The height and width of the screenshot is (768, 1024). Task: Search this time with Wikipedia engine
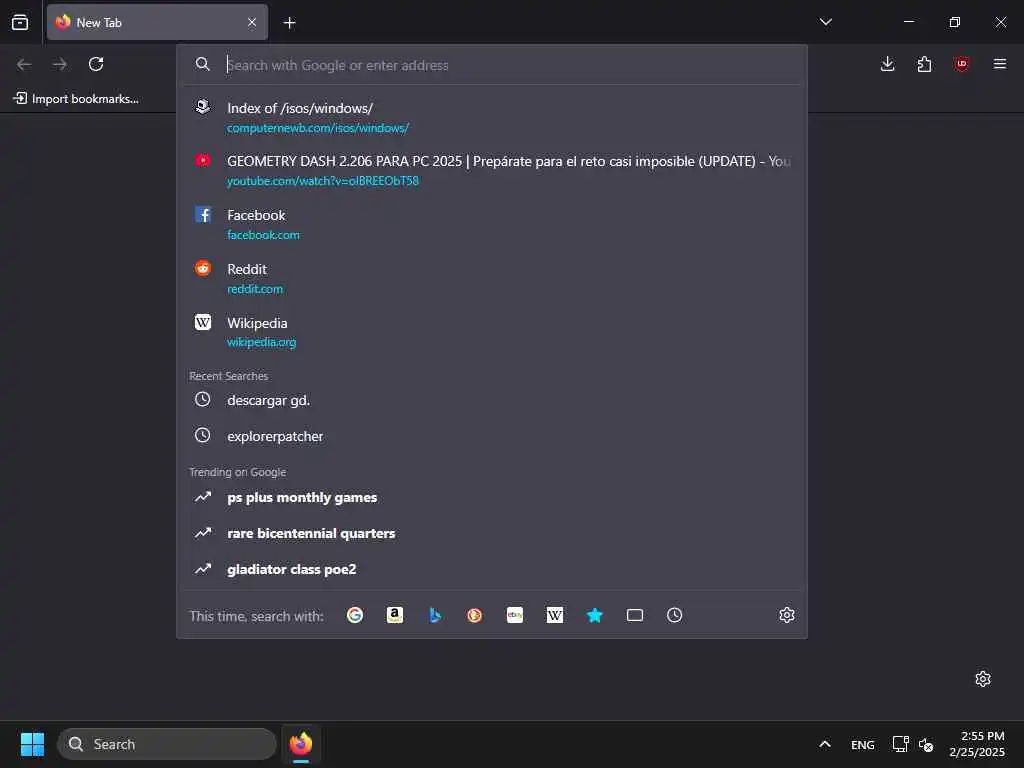(554, 615)
